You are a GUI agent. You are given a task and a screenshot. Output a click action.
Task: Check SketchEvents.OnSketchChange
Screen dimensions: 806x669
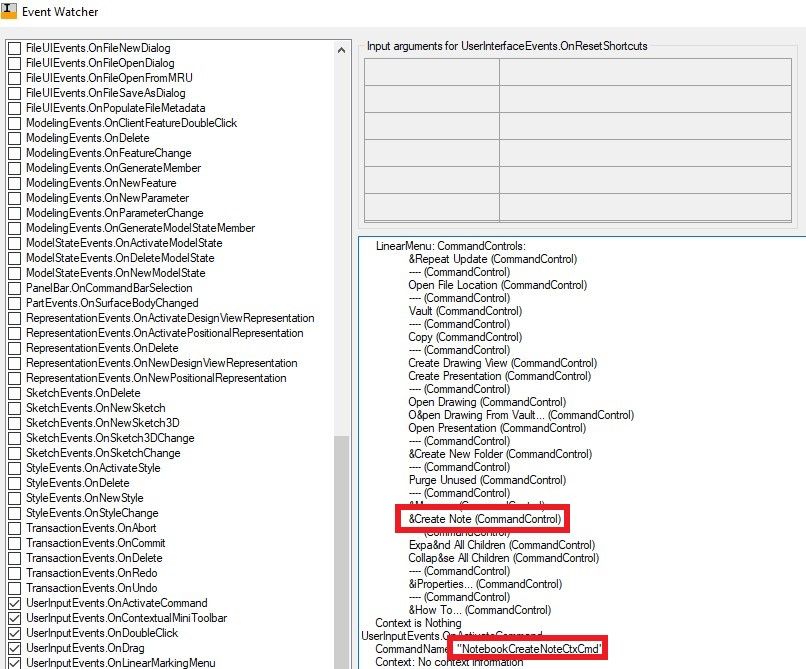14,453
